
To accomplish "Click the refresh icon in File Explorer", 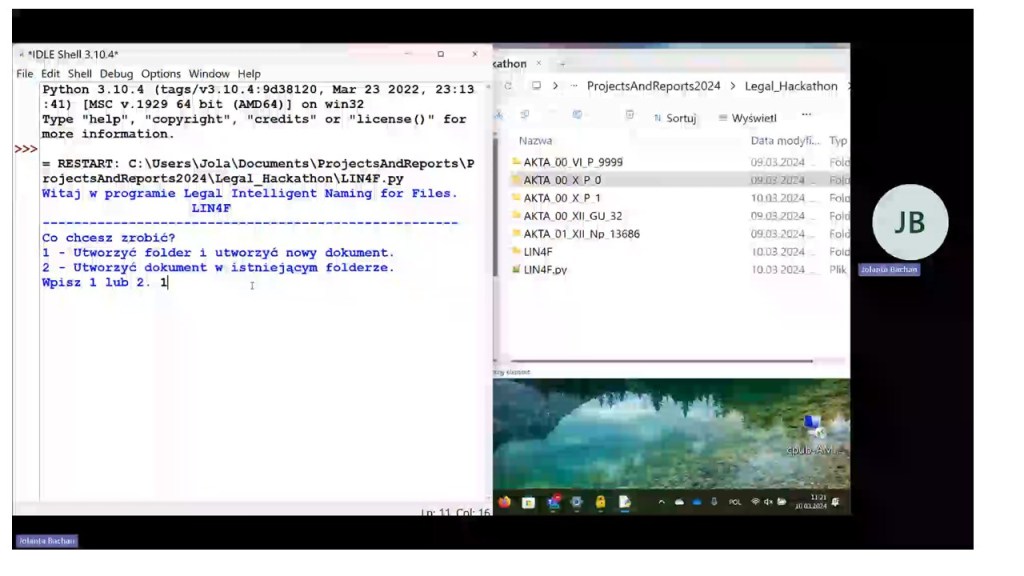I will 509,86.
